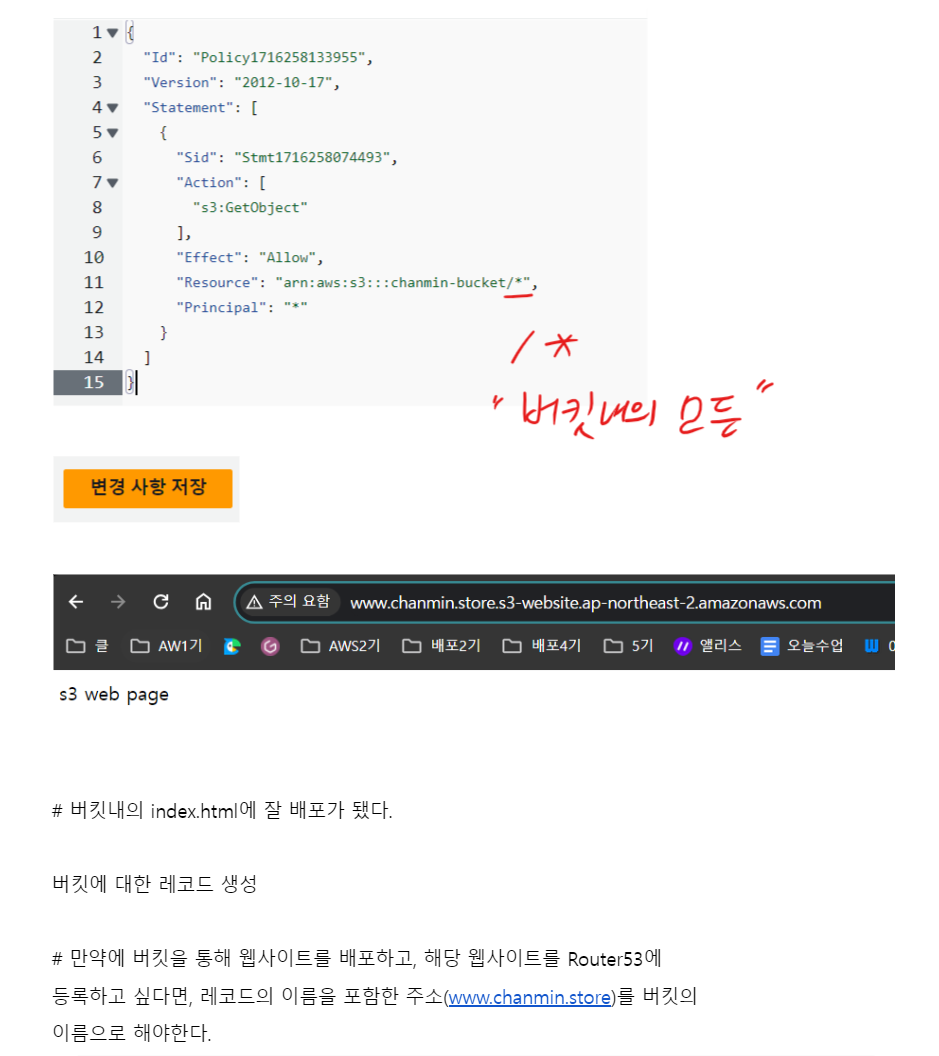Click the "Allow" effect value

point(287,257)
